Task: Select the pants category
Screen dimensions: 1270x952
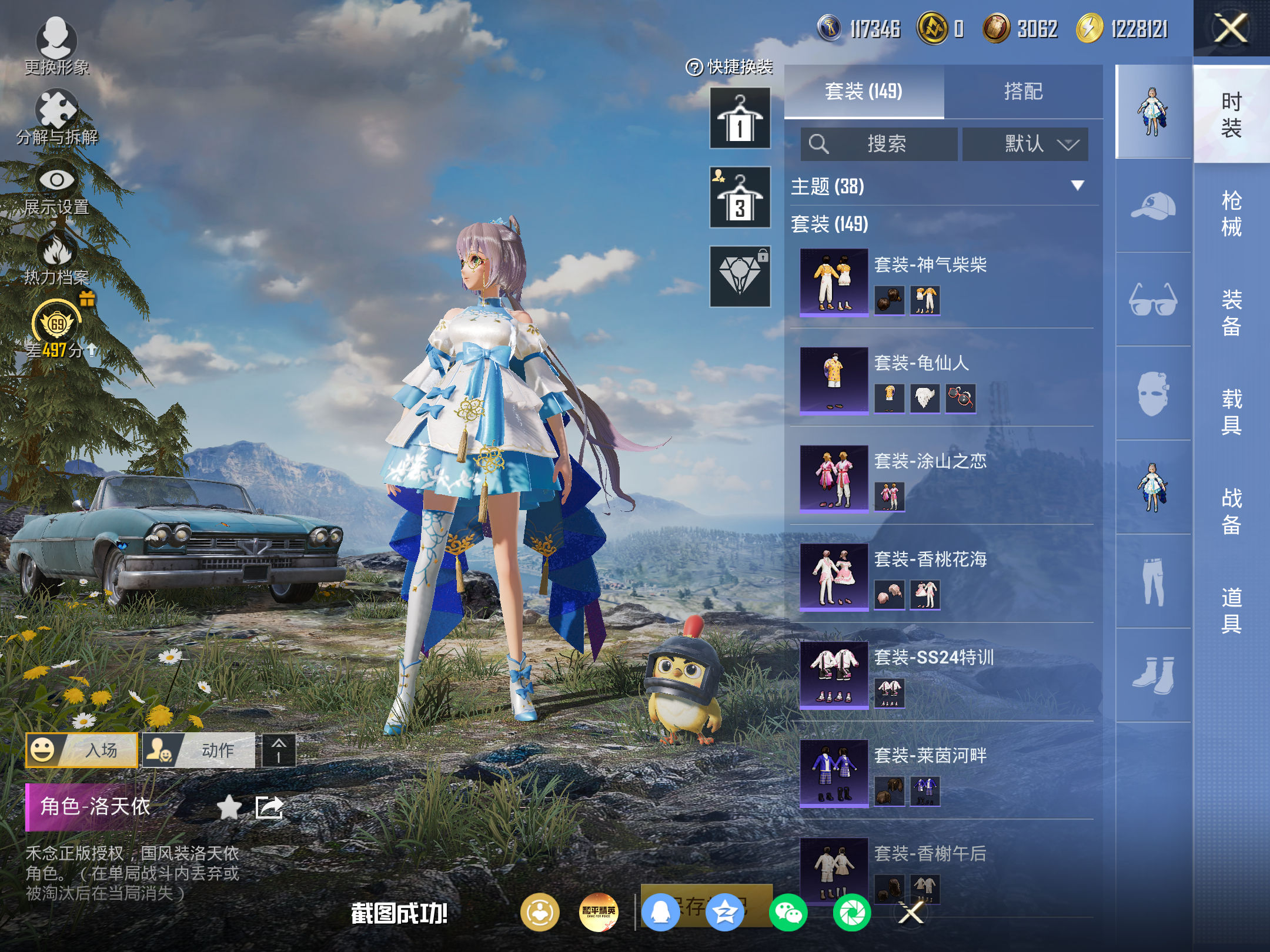Action: click(x=1153, y=582)
